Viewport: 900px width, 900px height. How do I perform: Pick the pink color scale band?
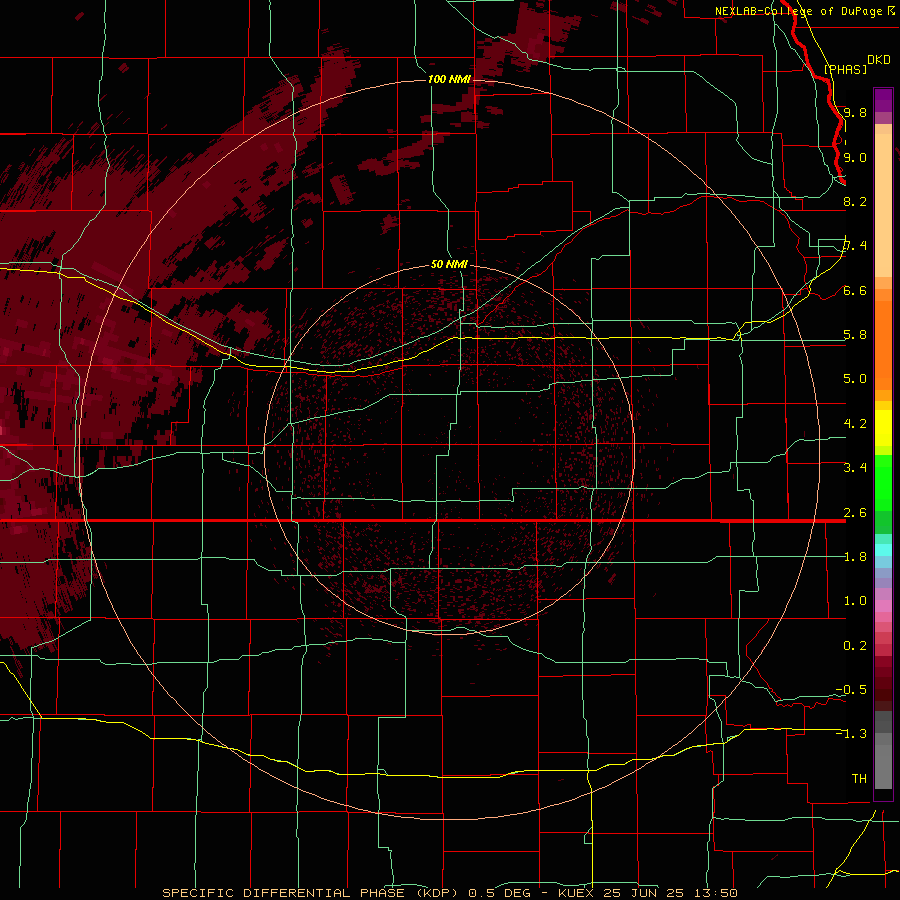[883, 606]
